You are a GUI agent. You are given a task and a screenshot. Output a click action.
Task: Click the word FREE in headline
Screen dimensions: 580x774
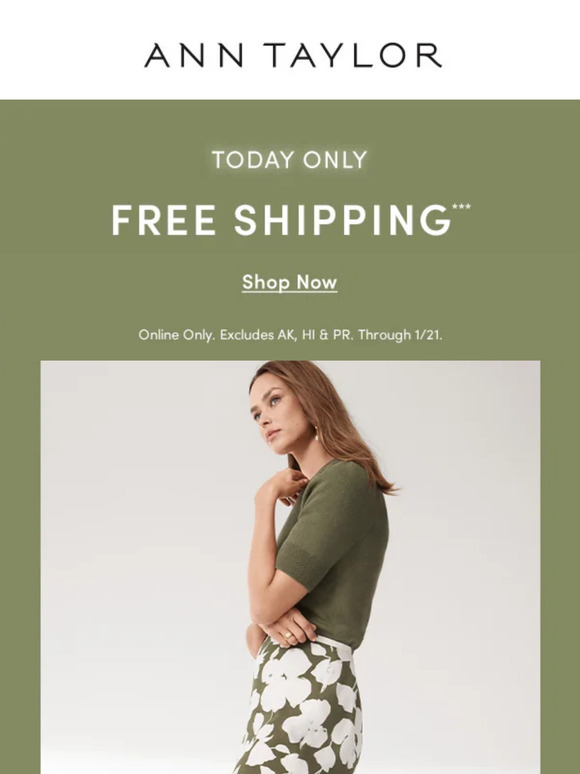pyautogui.click(x=163, y=220)
